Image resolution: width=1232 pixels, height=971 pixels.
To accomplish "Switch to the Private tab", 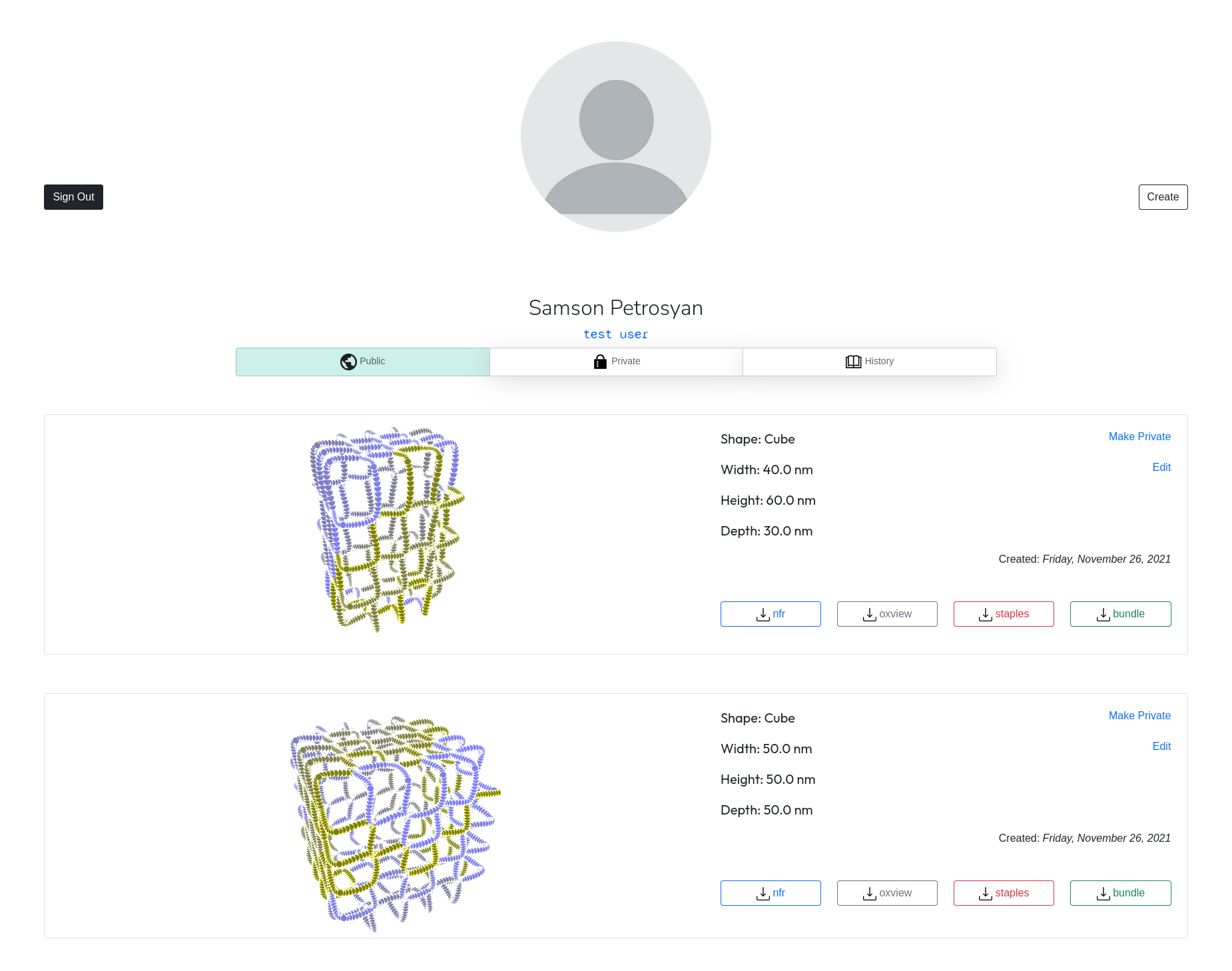I will [616, 362].
